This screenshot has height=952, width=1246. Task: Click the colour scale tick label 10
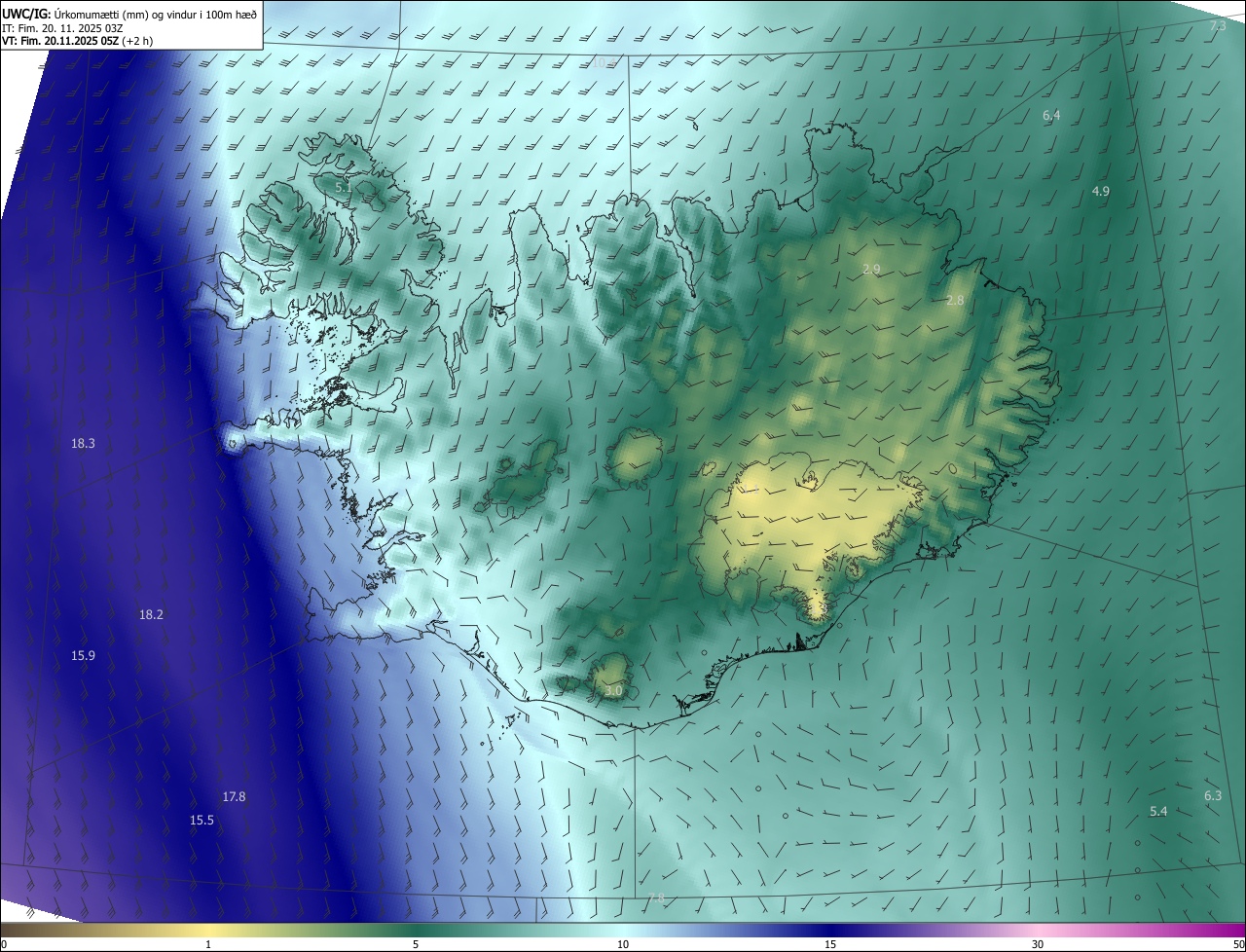(623, 944)
